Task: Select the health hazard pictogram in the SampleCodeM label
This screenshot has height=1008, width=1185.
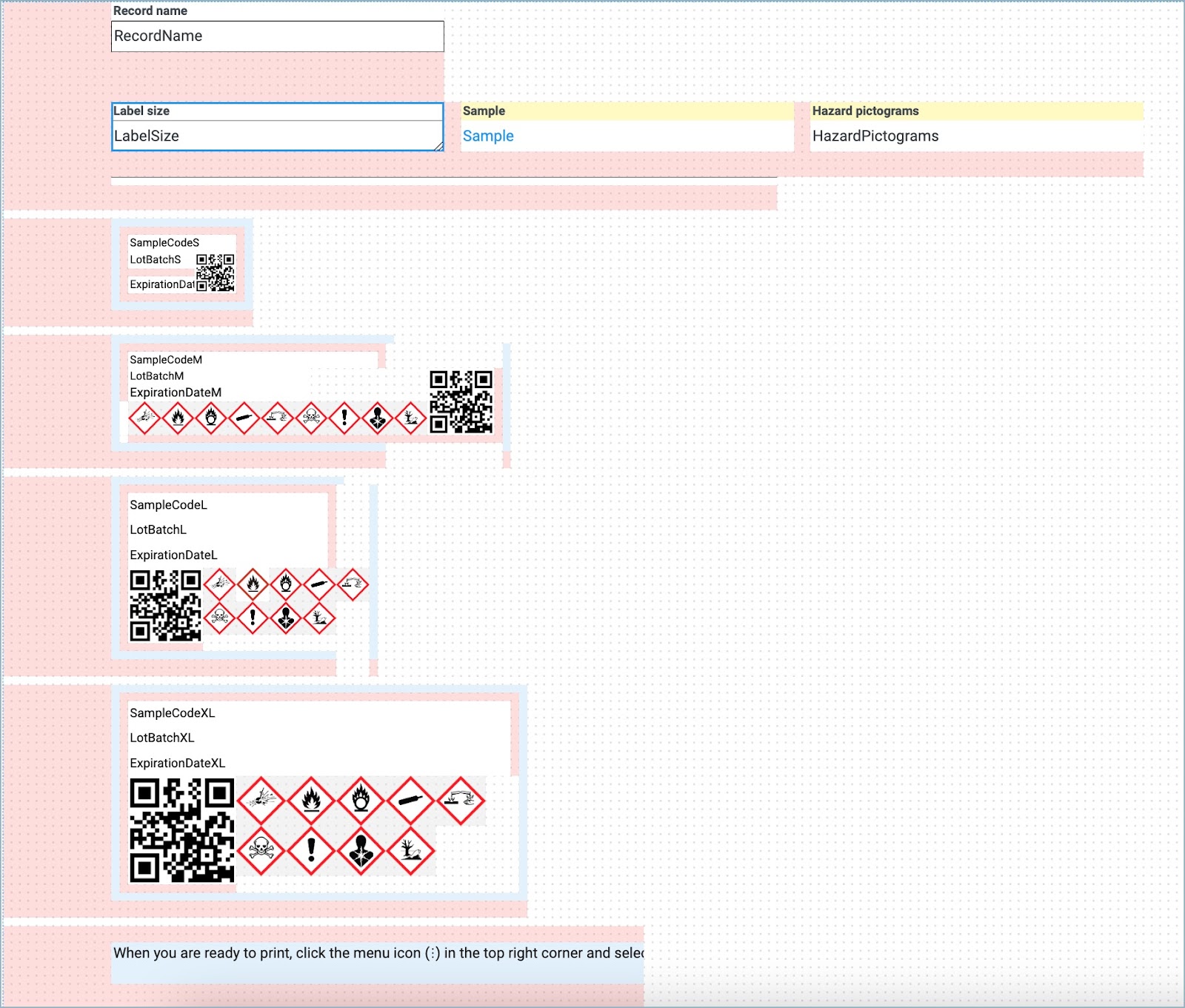Action: [x=378, y=418]
